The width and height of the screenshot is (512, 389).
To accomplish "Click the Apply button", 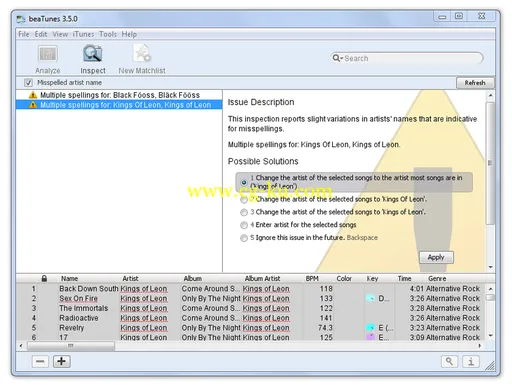I will [x=436, y=257].
